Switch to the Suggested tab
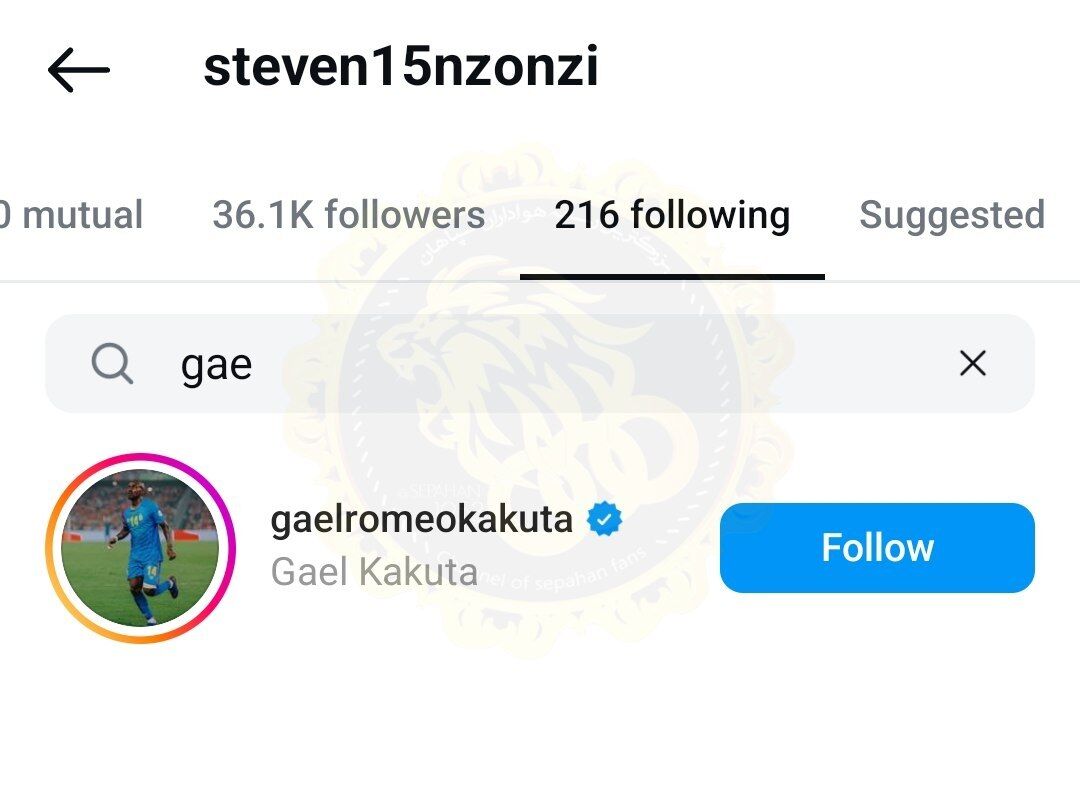 [951, 215]
